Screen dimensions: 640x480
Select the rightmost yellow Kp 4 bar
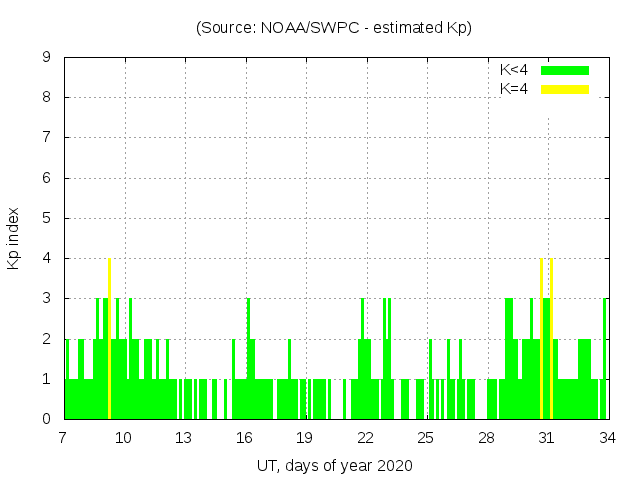click(x=551, y=338)
